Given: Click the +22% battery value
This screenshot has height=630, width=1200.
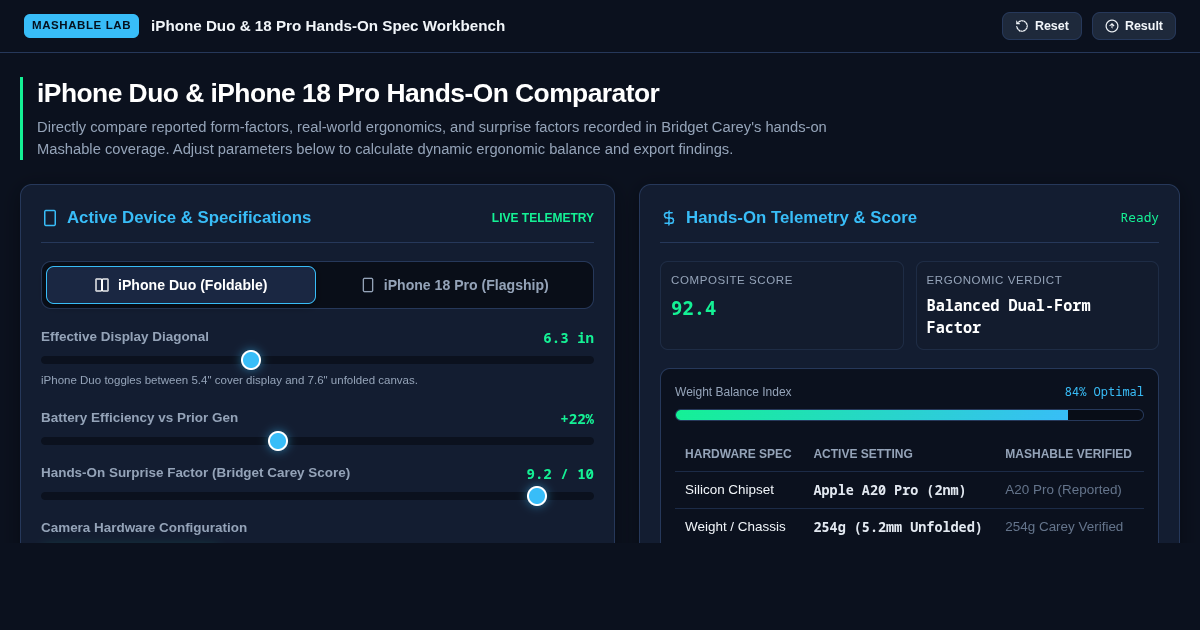Looking at the screenshot, I should [x=577, y=419].
